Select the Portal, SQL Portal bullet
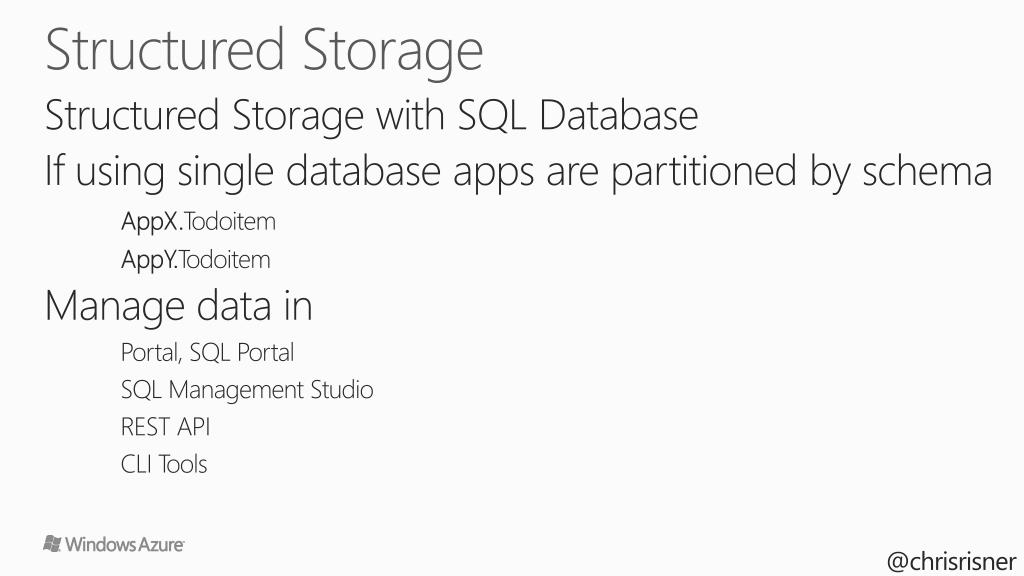This screenshot has height=576, width=1024. coord(208,353)
